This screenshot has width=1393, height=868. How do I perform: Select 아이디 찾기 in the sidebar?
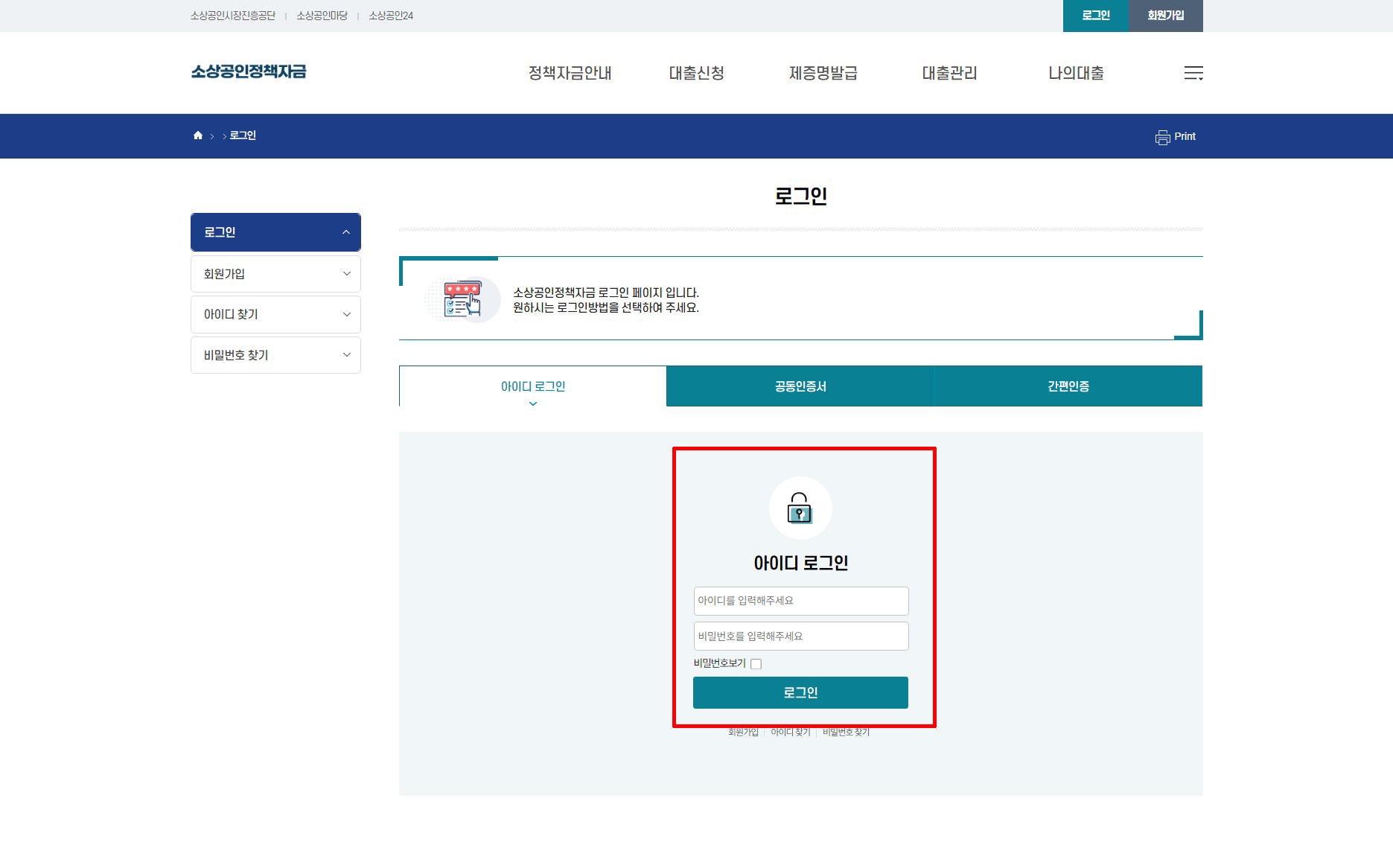pyautogui.click(x=275, y=315)
